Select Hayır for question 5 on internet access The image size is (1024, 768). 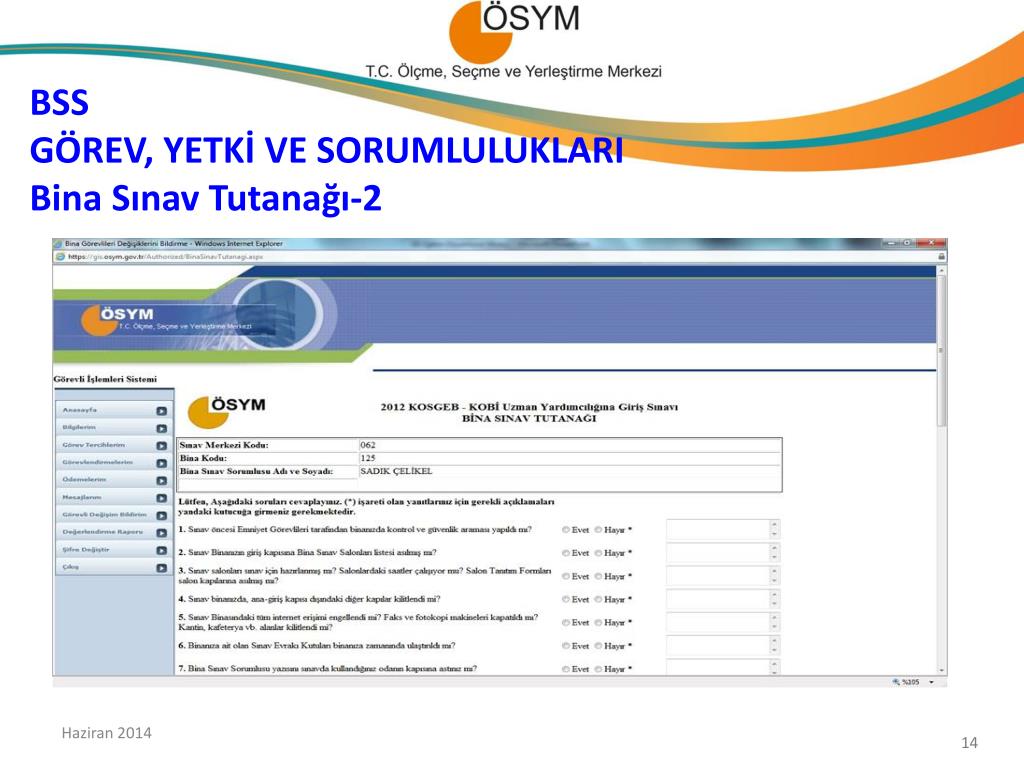(x=598, y=622)
